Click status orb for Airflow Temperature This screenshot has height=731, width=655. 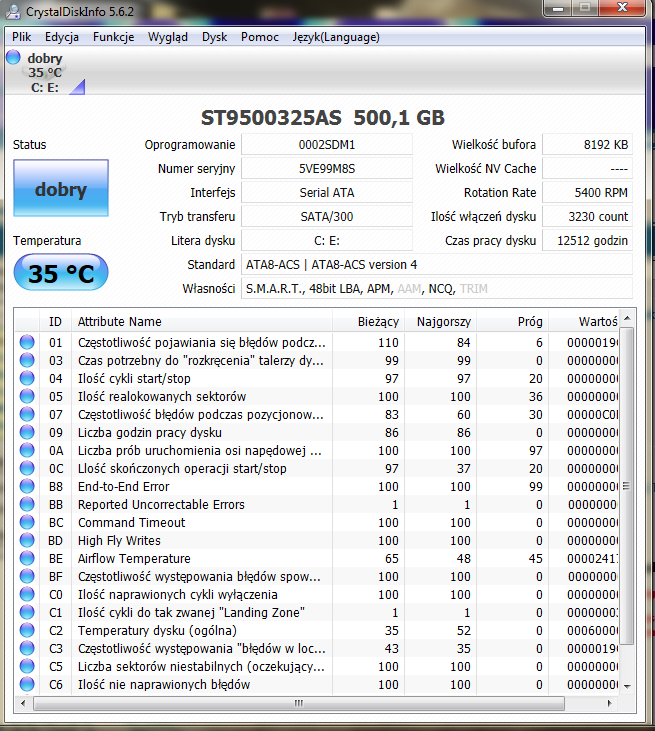tap(27, 559)
